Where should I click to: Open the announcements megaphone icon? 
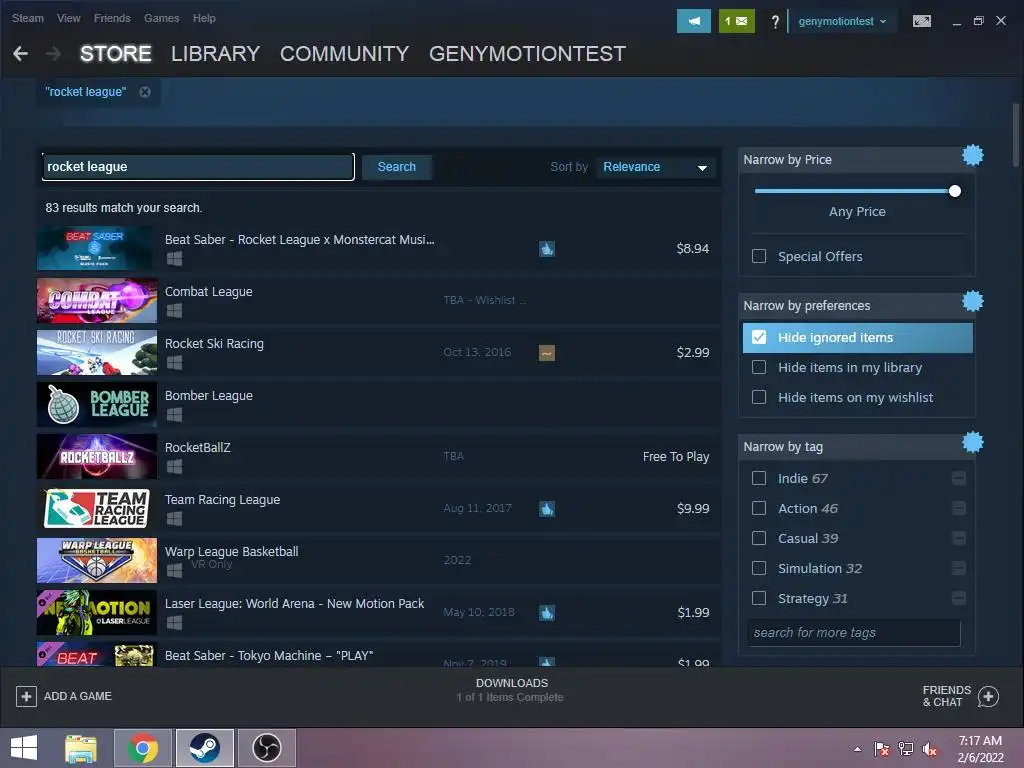pos(694,21)
